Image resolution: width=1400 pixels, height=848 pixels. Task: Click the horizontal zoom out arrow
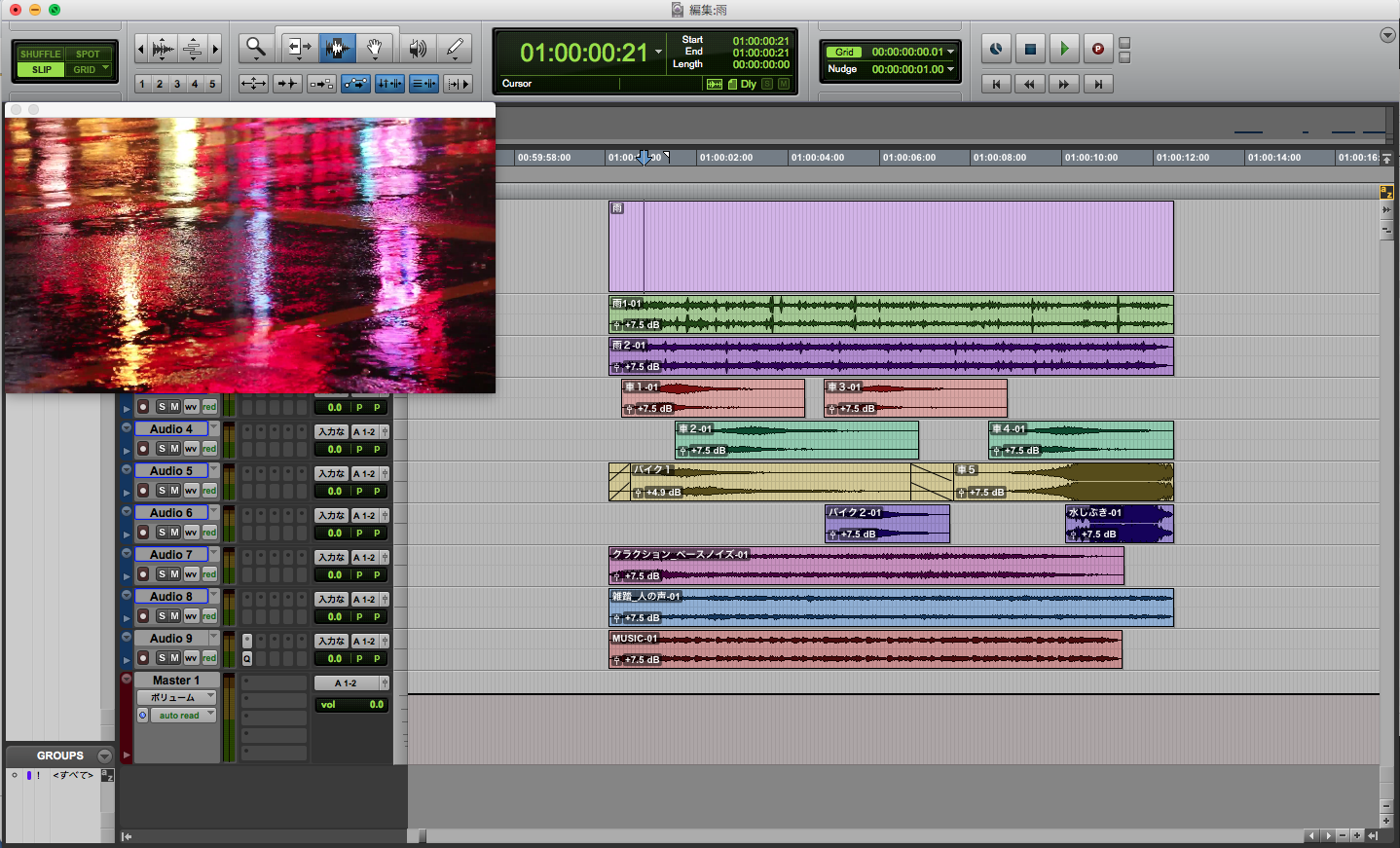coord(141,48)
